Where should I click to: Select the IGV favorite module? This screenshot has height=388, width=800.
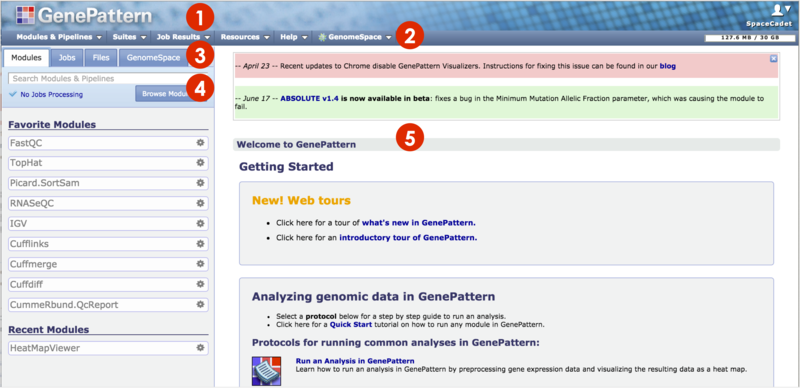point(108,224)
